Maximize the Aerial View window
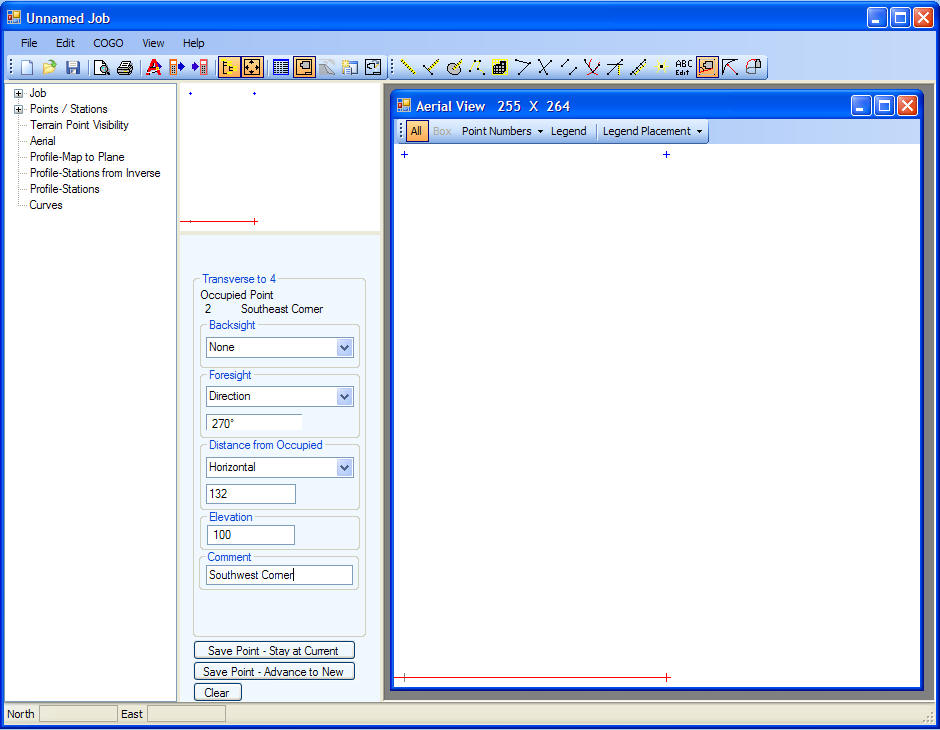The width and height of the screenshot is (940, 730). pos(884,107)
